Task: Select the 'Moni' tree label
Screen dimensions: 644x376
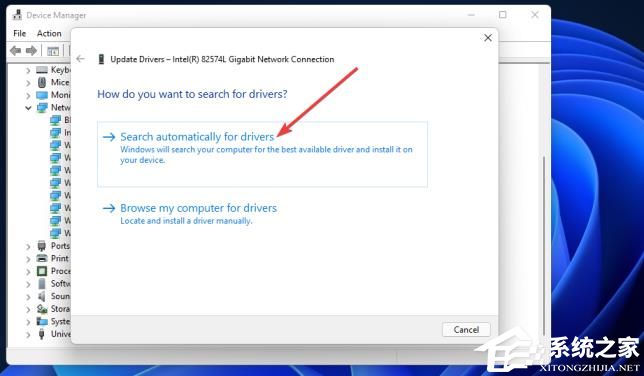Action: (60, 95)
